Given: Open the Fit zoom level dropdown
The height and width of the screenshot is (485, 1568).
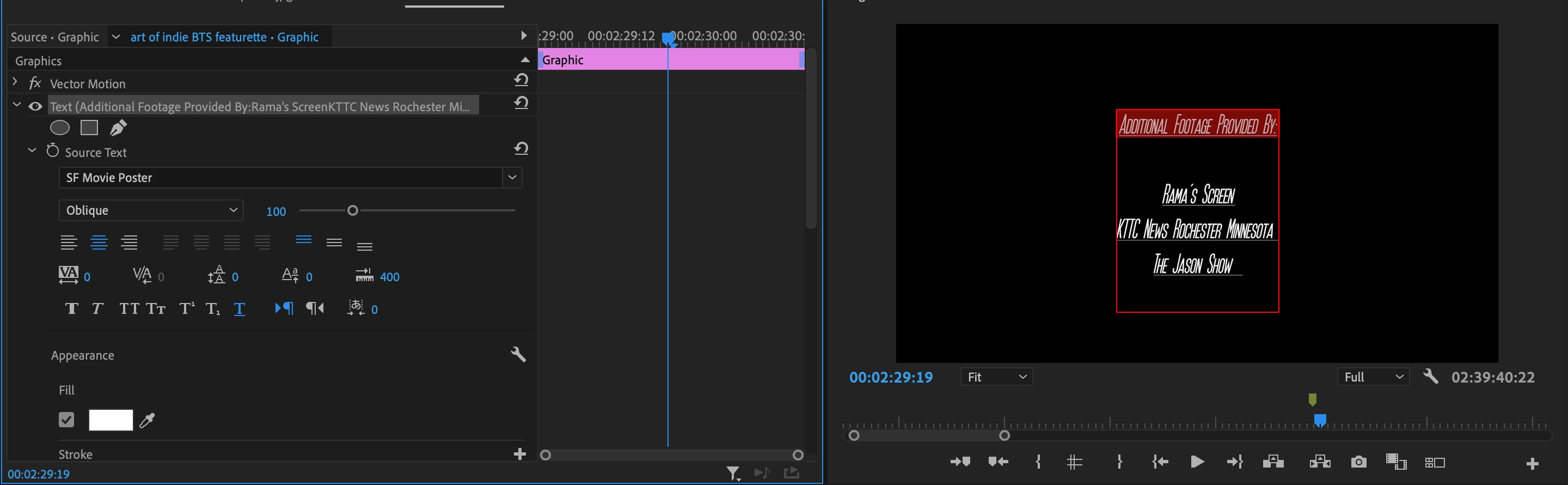Looking at the screenshot, I should click(996, 377).
